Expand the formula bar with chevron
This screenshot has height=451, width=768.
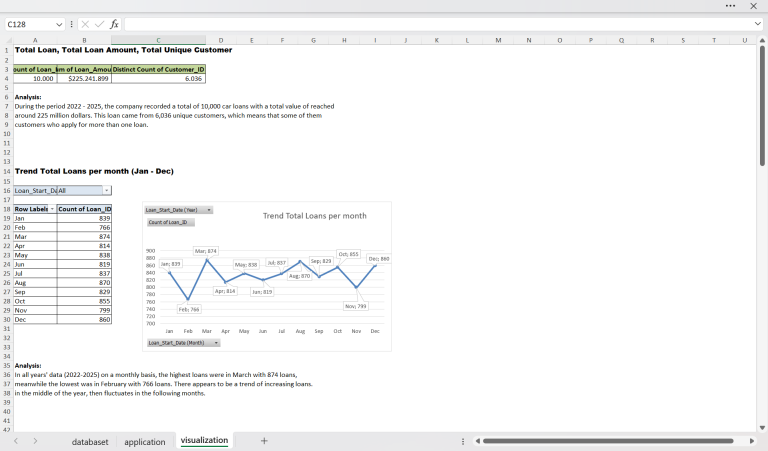click(756, 23)
